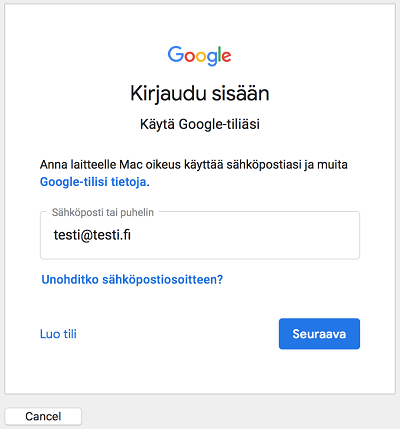The height and width of the screenshot is (429, 400).
Task: View Google account info via the tietoja link
Action: click(93, 182)
